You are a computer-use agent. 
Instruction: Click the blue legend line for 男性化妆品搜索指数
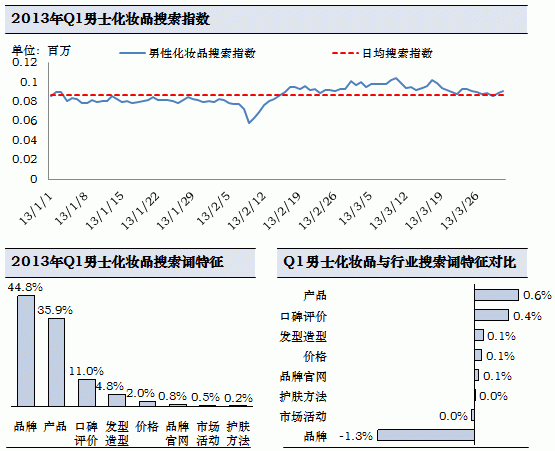[x=132, y=53]
